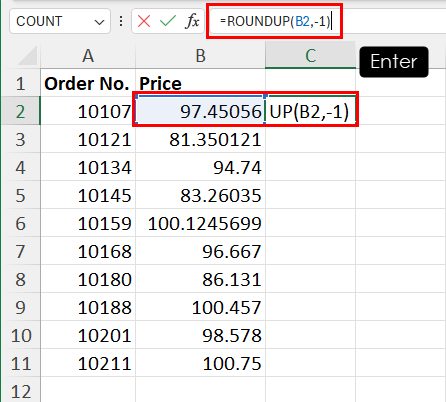446x402 pixels.
Task: Click the Name Box showing COUNT
Action: 60,21
